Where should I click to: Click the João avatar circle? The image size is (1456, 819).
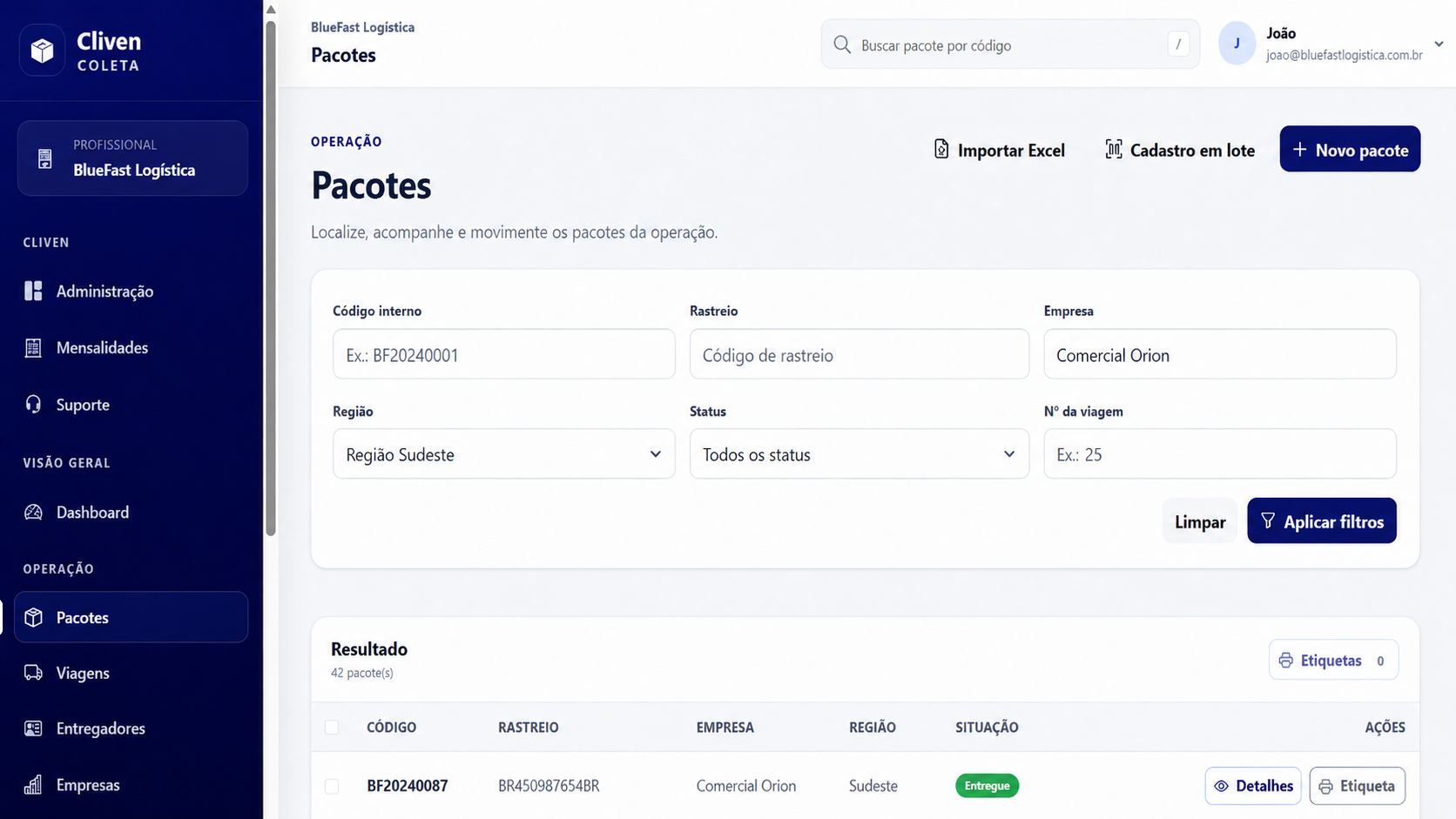pos(1237,44)
